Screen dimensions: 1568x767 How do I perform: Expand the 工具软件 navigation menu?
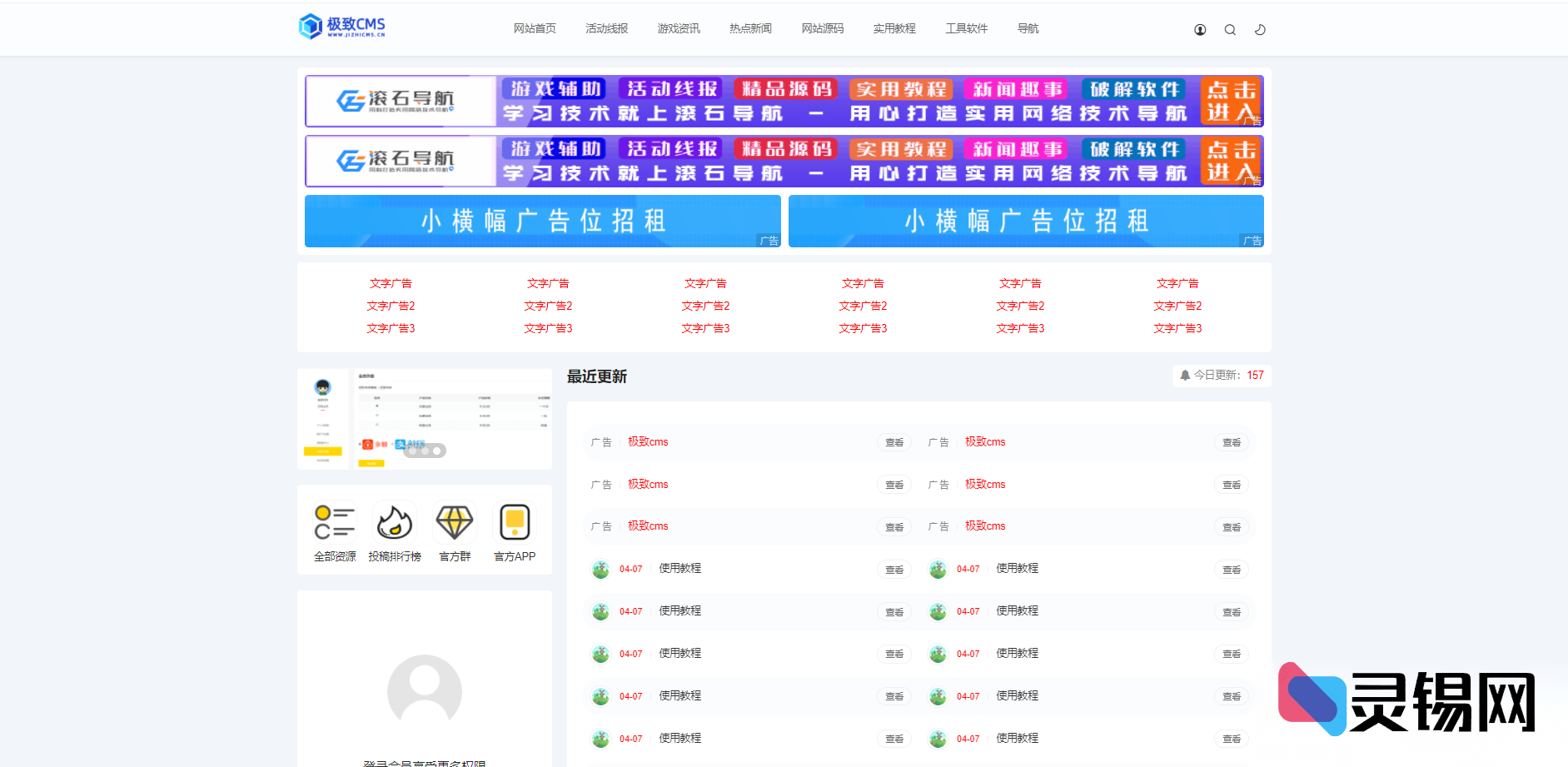(x=967, y=28)
